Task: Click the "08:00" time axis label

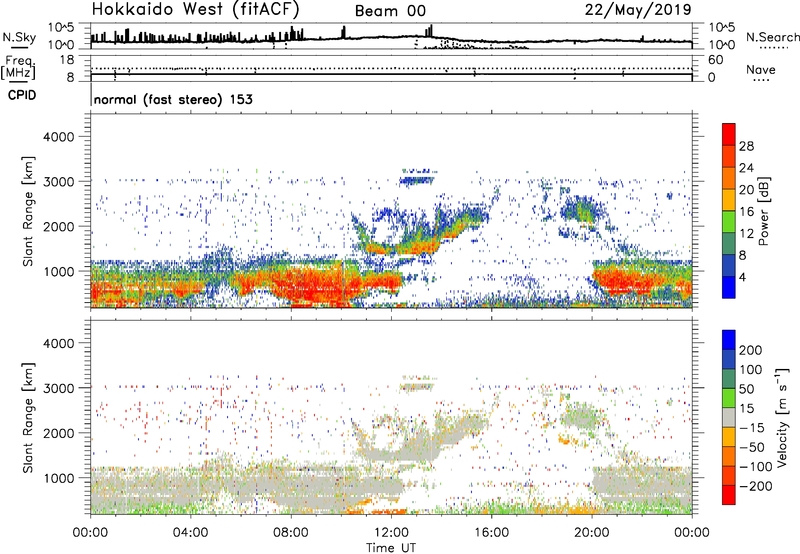Action: (290, 533)
